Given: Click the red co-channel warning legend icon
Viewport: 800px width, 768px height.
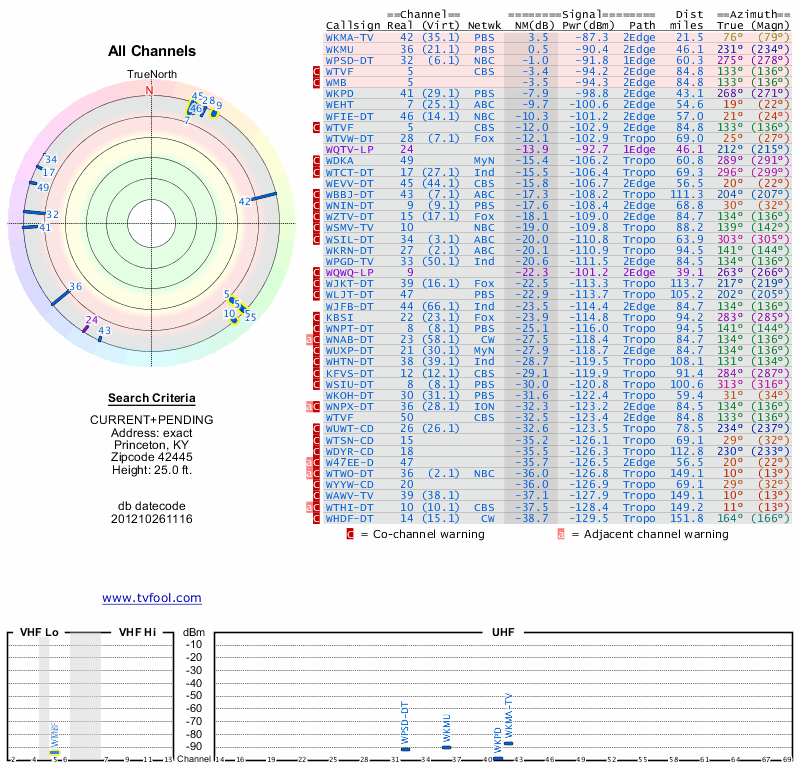Looking at the screenshot, I should (349, 534).
